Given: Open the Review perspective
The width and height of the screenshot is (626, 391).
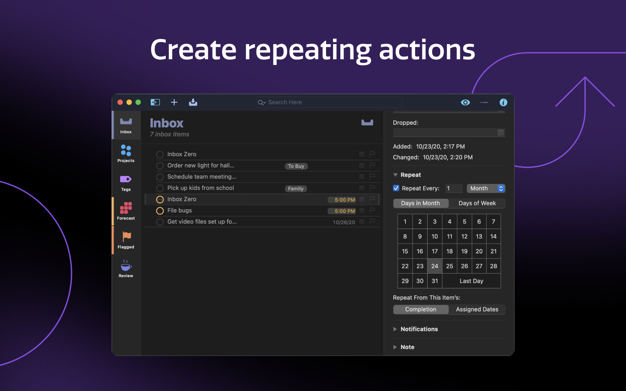Looking at the screenshot, I should pos(126,269).
